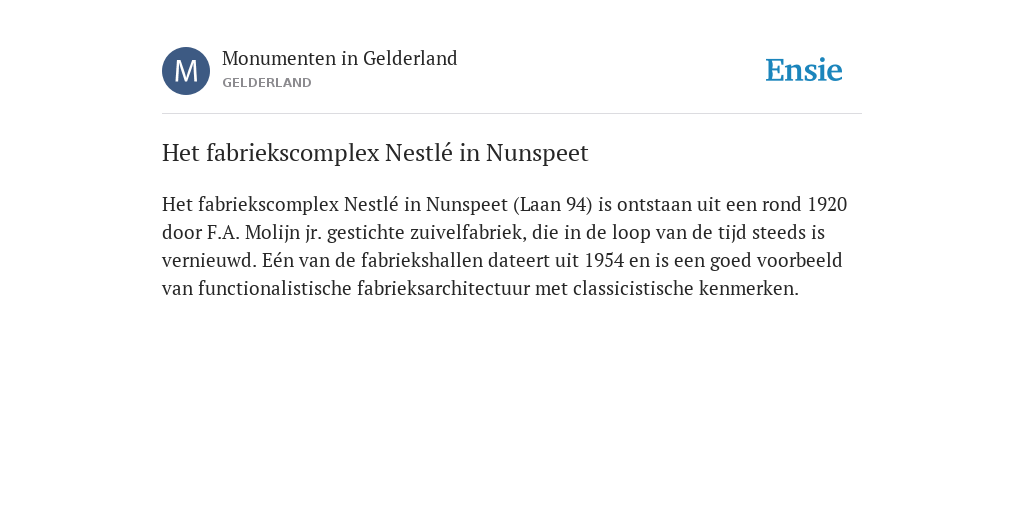1024x512 pixels.
Task: Select the GELDERLAND category label
Action: [x=266, y=83]
